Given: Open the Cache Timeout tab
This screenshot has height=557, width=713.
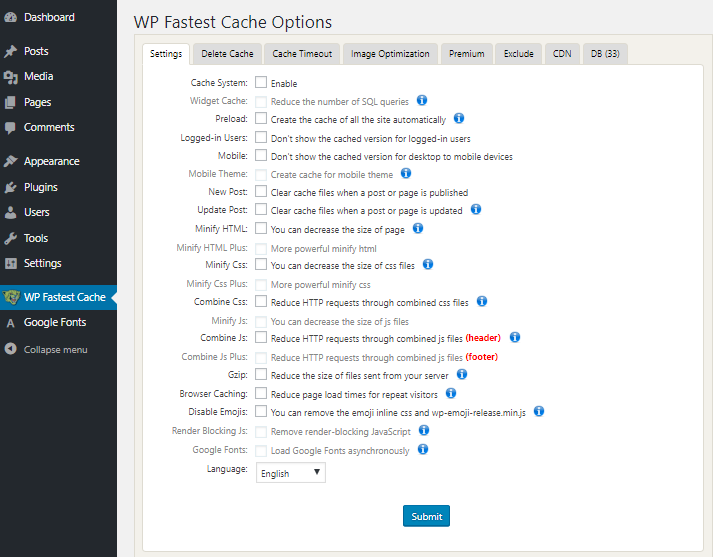Looking at the screenshot, I should pyautogui.click(x=302, y=54).
